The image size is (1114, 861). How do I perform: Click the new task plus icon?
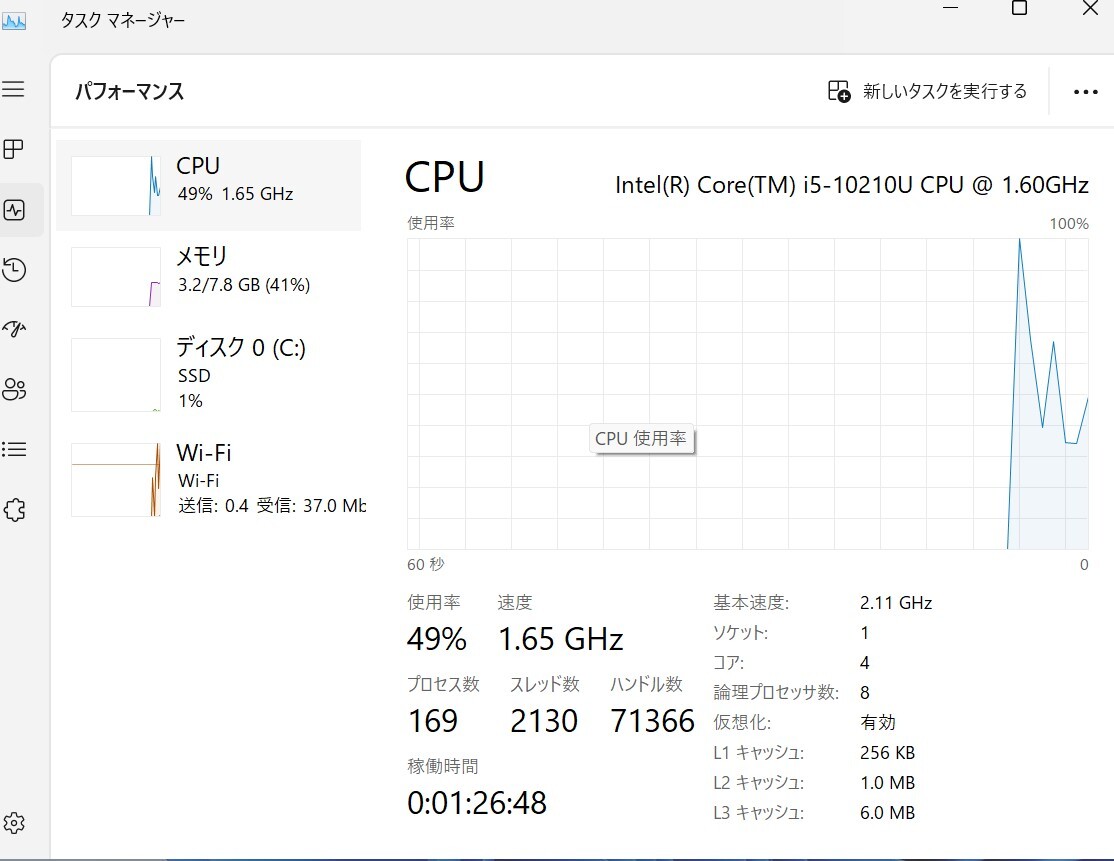837,90
